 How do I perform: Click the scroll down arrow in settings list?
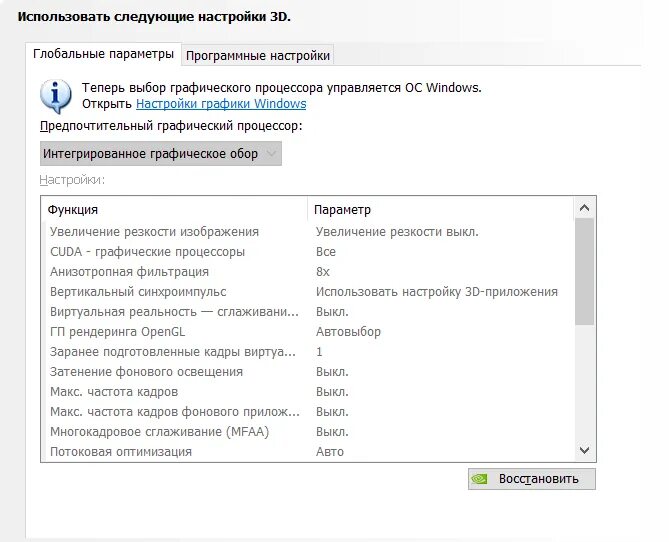coord(584,450)
